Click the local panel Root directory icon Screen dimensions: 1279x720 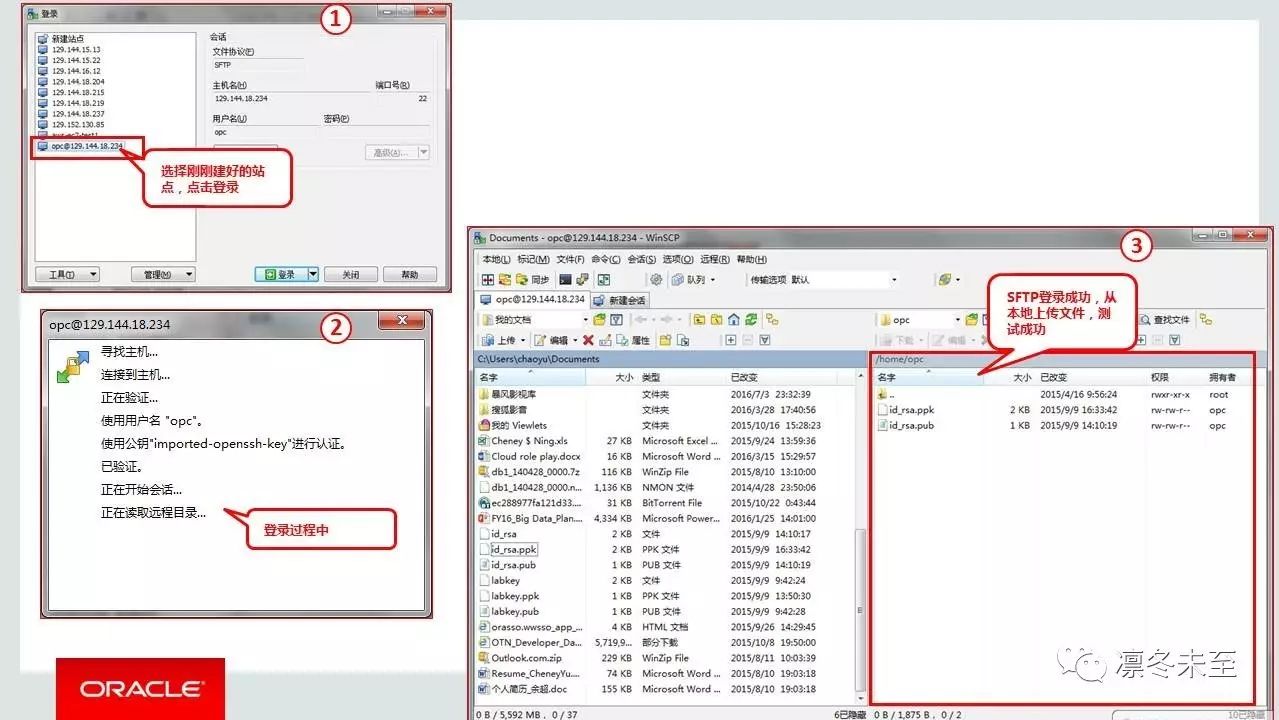click(717, 320)
